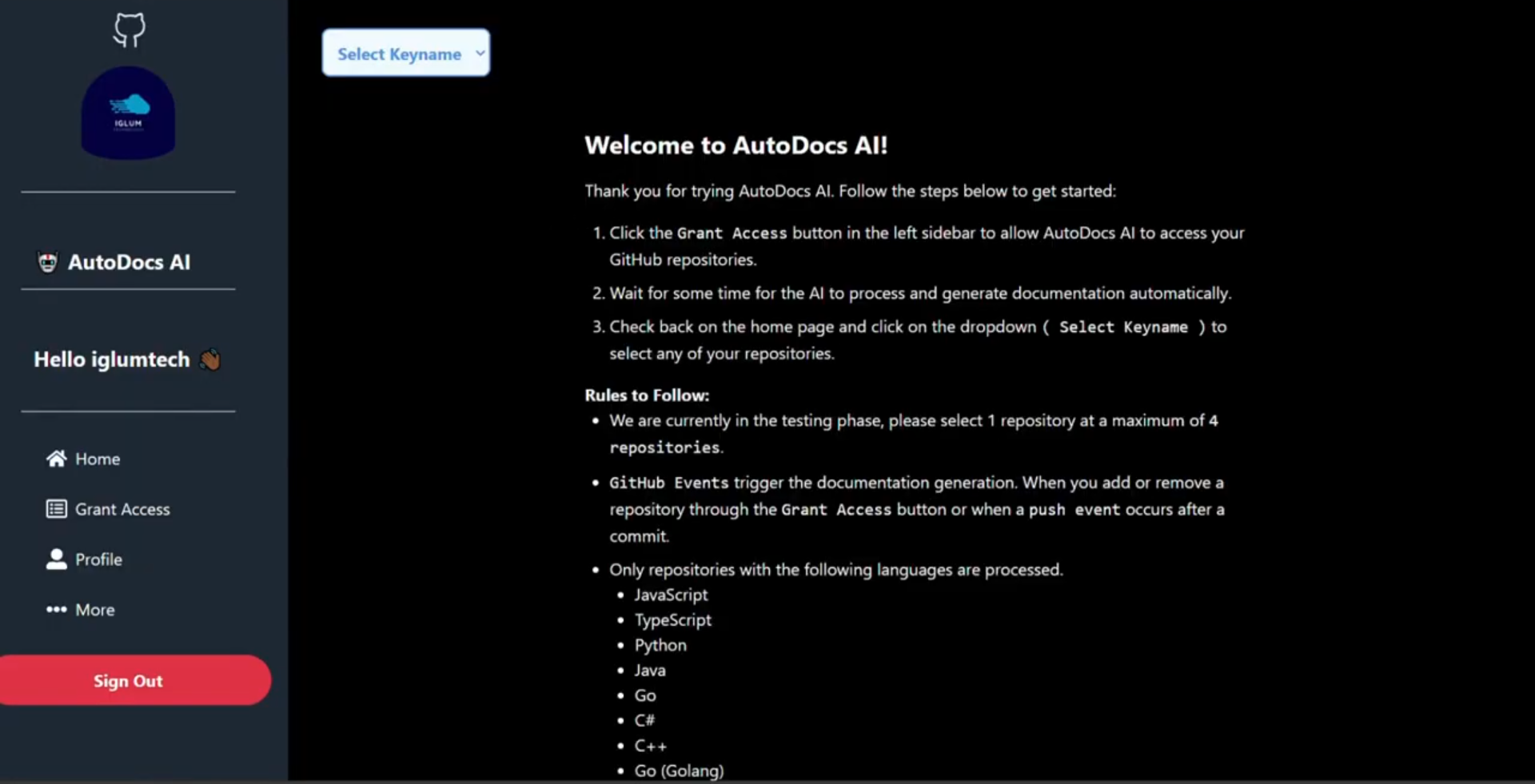1535x784 pixels.
Task: Click the AutoDocs AI sidebar title
Action: point(129,262)
